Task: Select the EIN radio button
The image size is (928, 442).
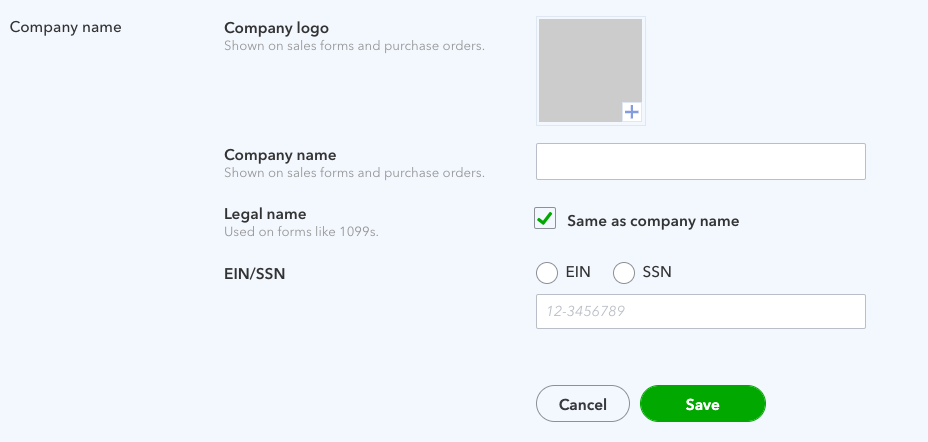Action: coord(547,273)
